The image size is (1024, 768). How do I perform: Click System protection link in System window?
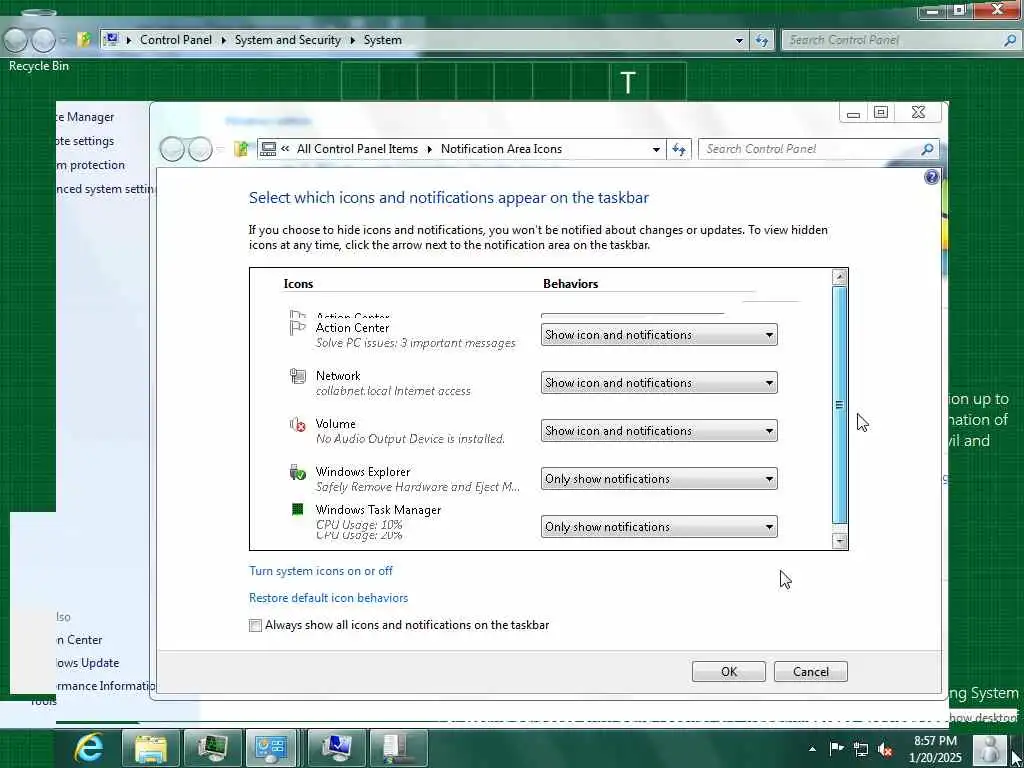[90, 165]
